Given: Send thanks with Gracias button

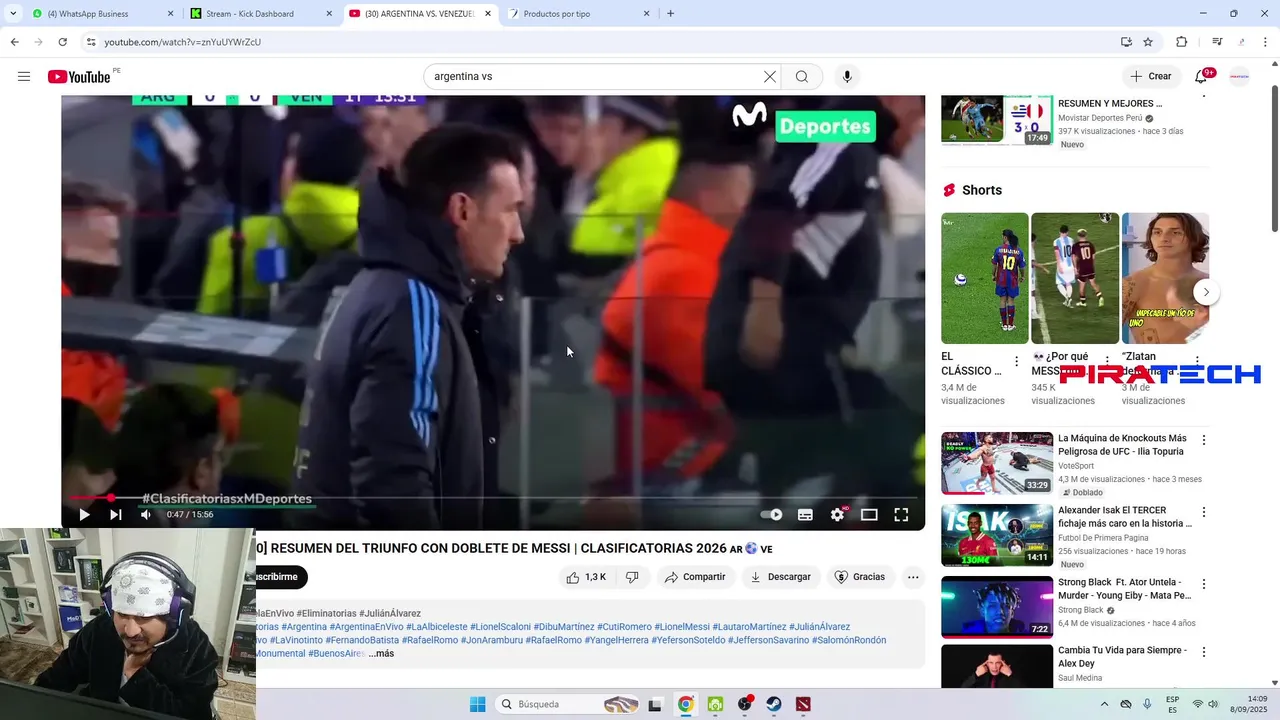Looking at the screenshot, I should coord(860,577).
